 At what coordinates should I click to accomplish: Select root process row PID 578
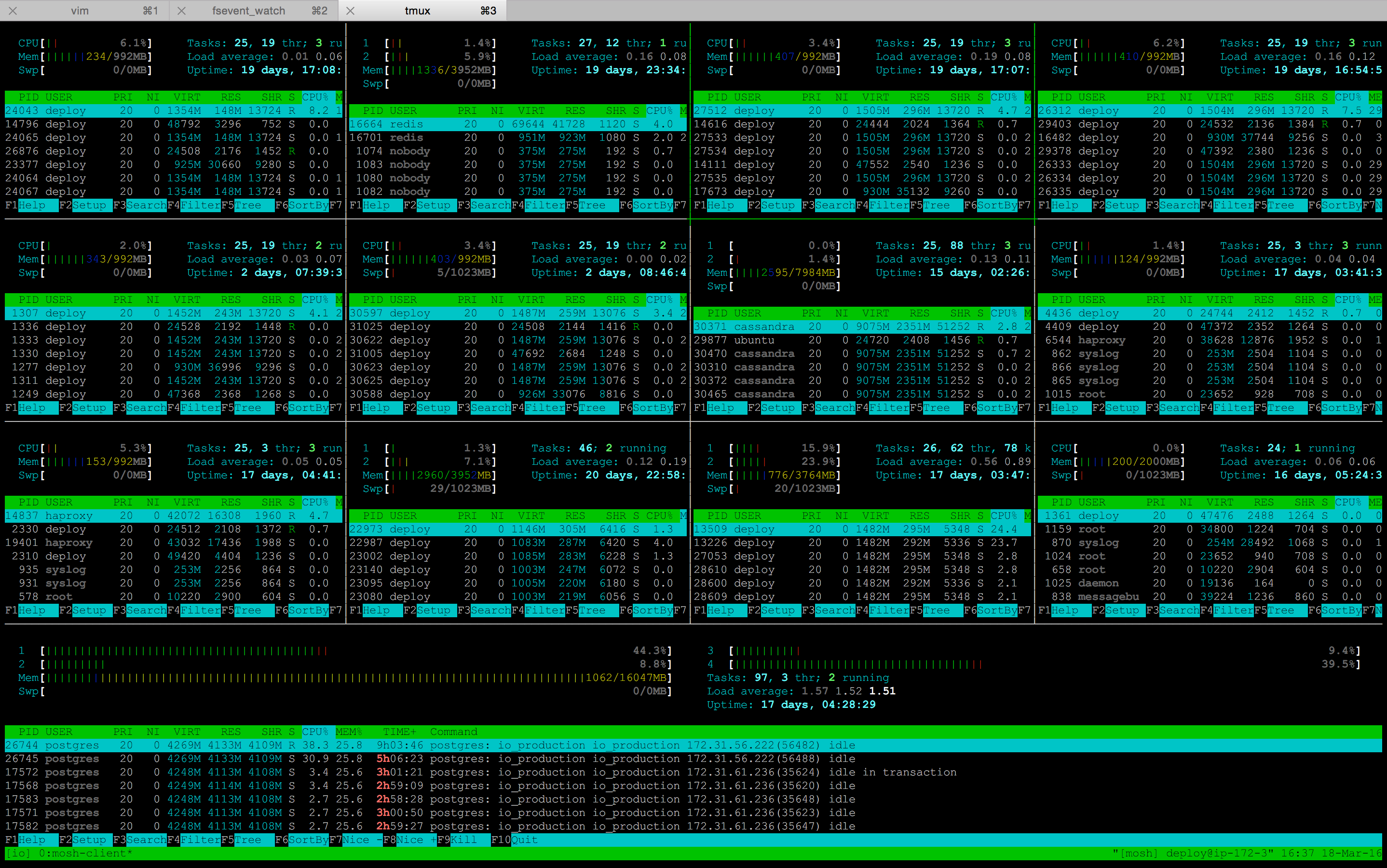point(174,597)
